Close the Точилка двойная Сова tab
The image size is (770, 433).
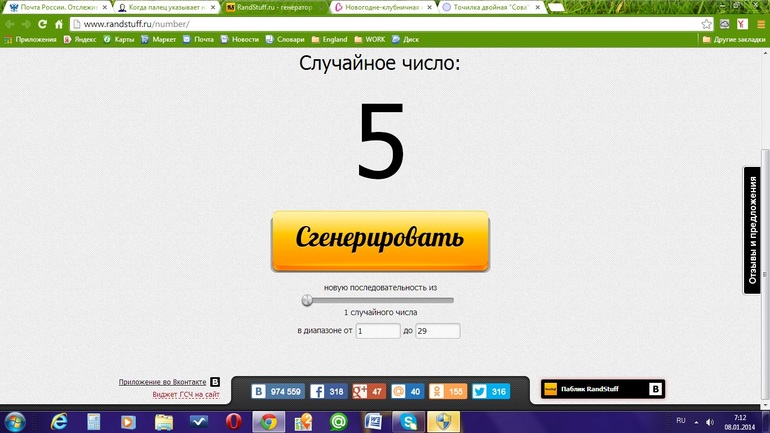(538, 7)
